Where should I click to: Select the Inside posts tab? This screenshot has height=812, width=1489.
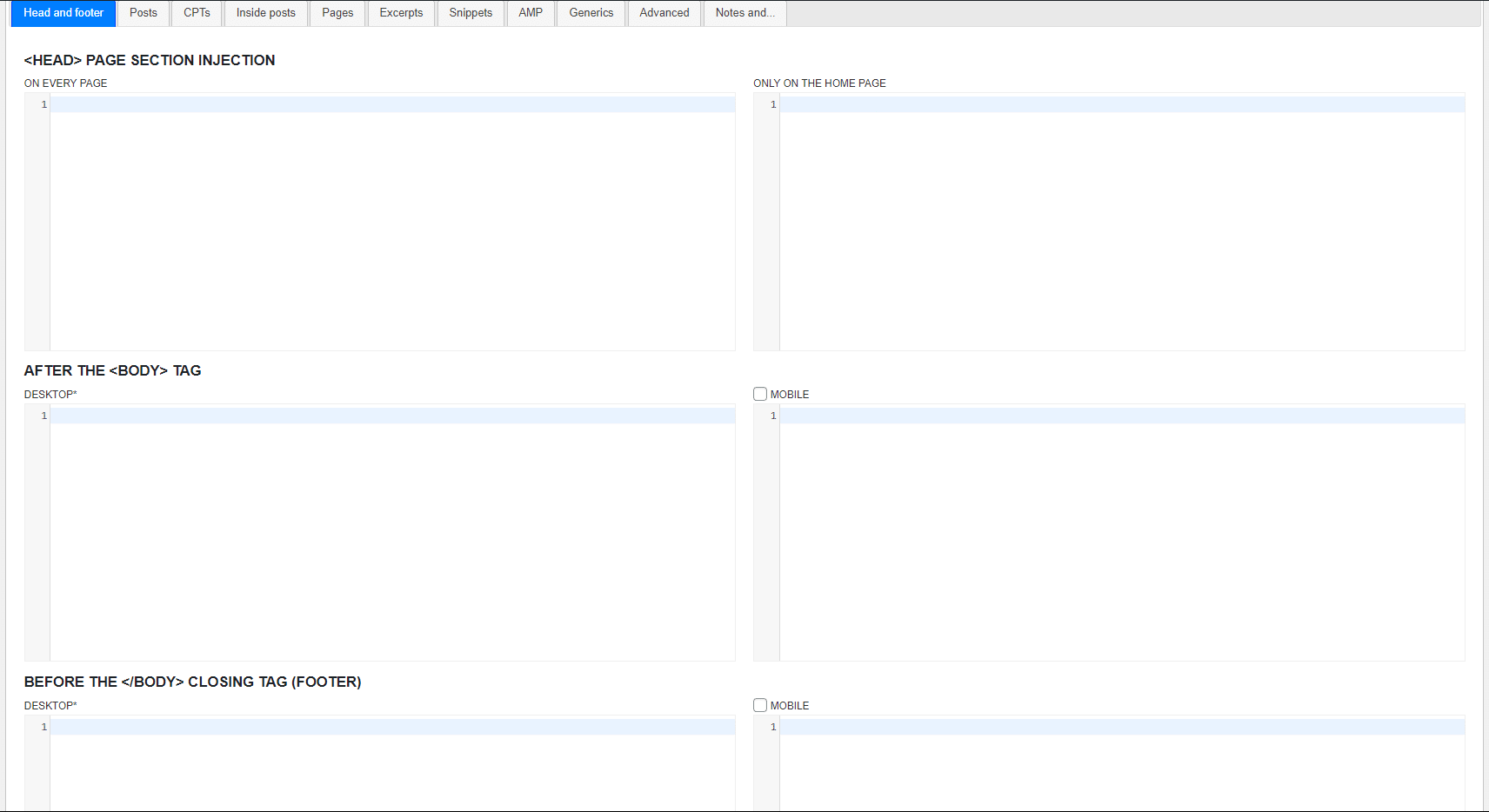click(266, 13)
